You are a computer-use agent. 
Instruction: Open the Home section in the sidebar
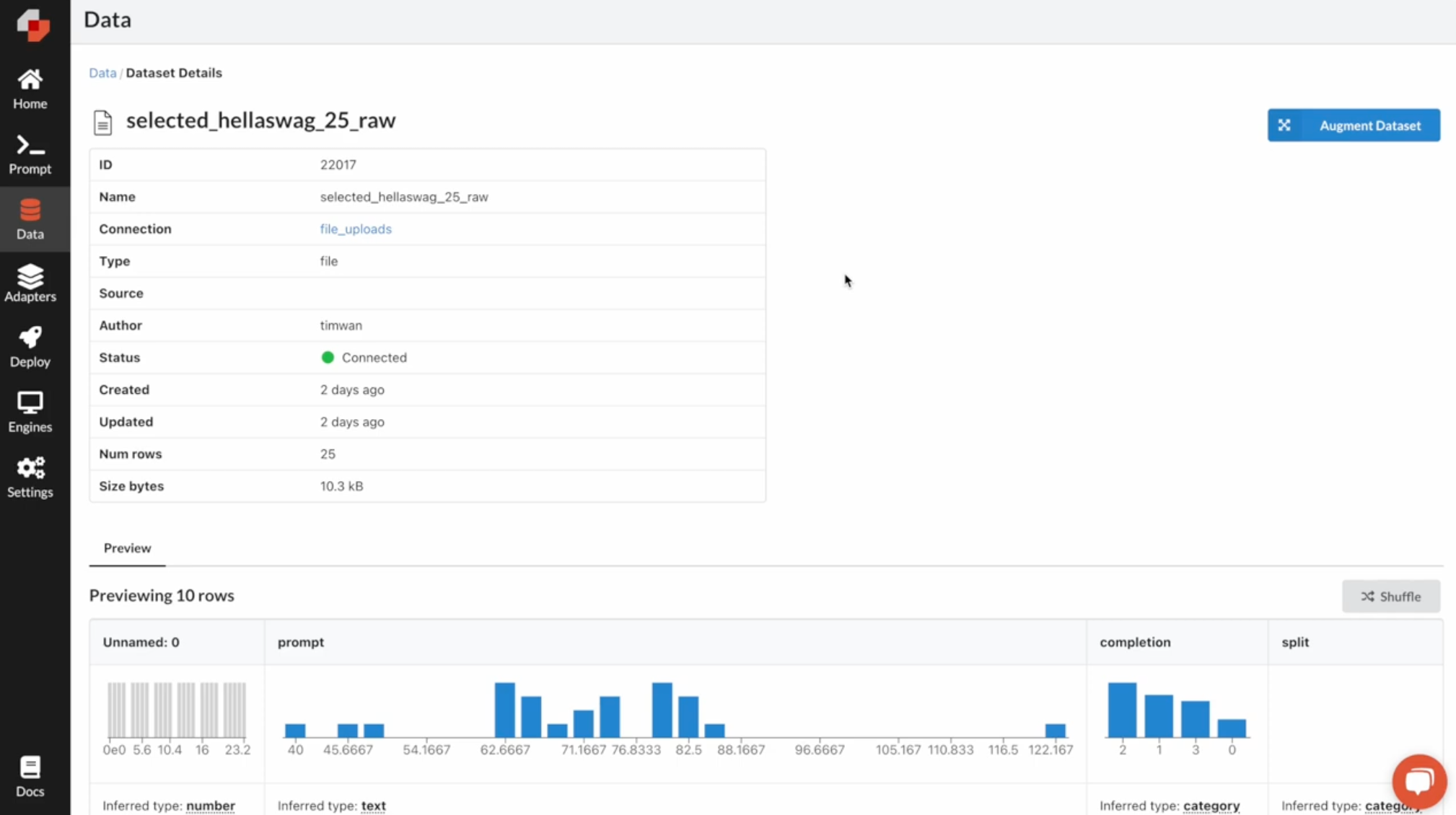pos(30,88)
